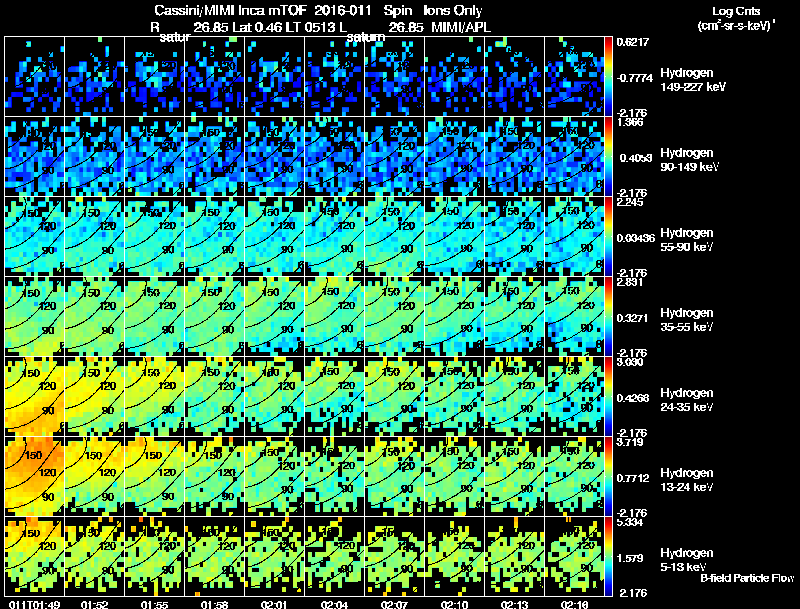This screenshot has height=609, width=800.
Task: Select the '02:04' time label
Action: pyautogui.click(x=335, y=604)
